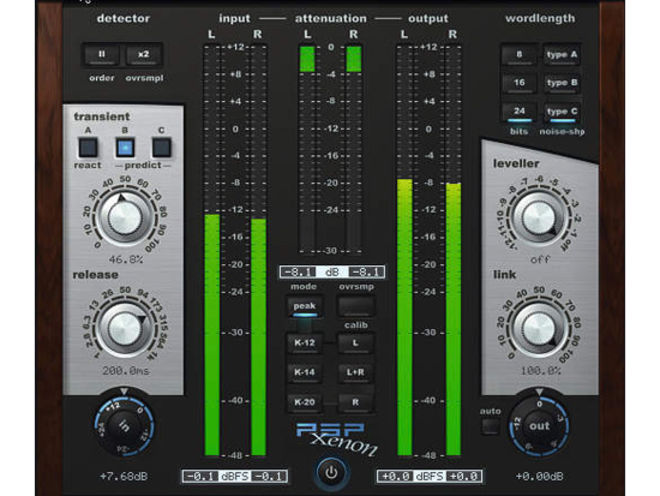Screen dimensions: 660x496
Task: Click the input right level meter
Action: (x=258, y=251)
